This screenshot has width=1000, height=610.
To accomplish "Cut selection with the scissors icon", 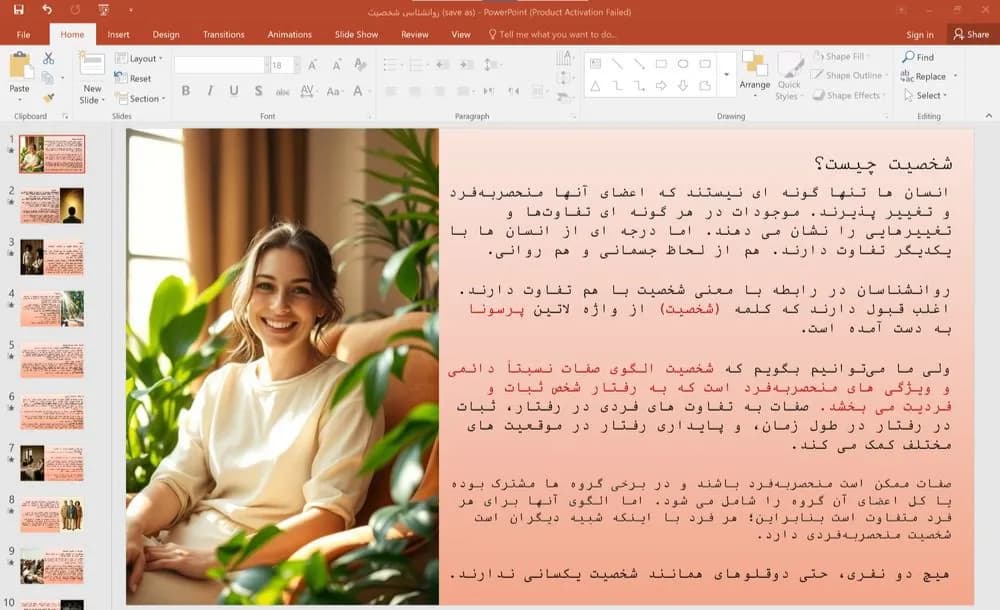I will [48, 58].
